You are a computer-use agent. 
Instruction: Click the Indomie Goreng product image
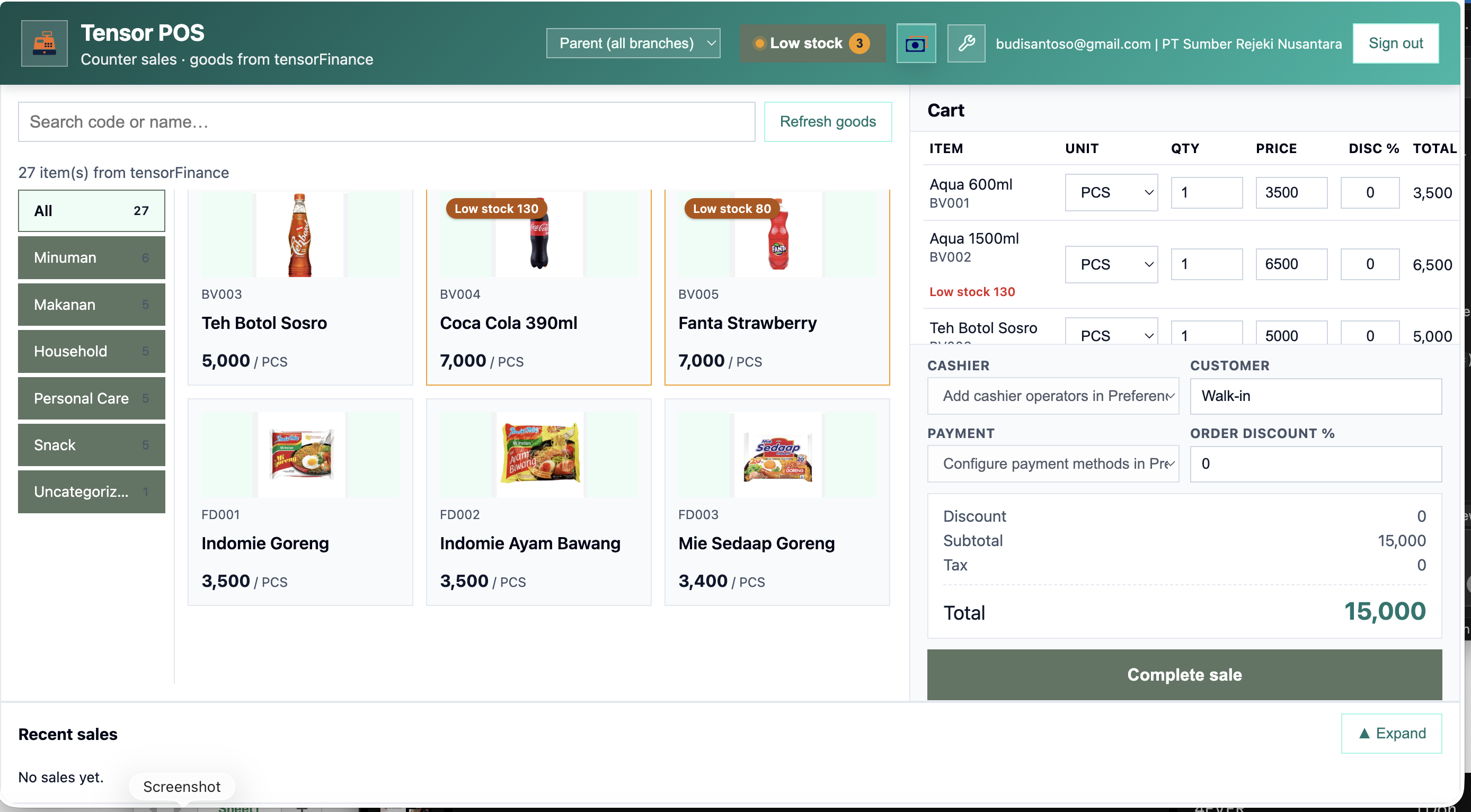click(x=302, y=454)
